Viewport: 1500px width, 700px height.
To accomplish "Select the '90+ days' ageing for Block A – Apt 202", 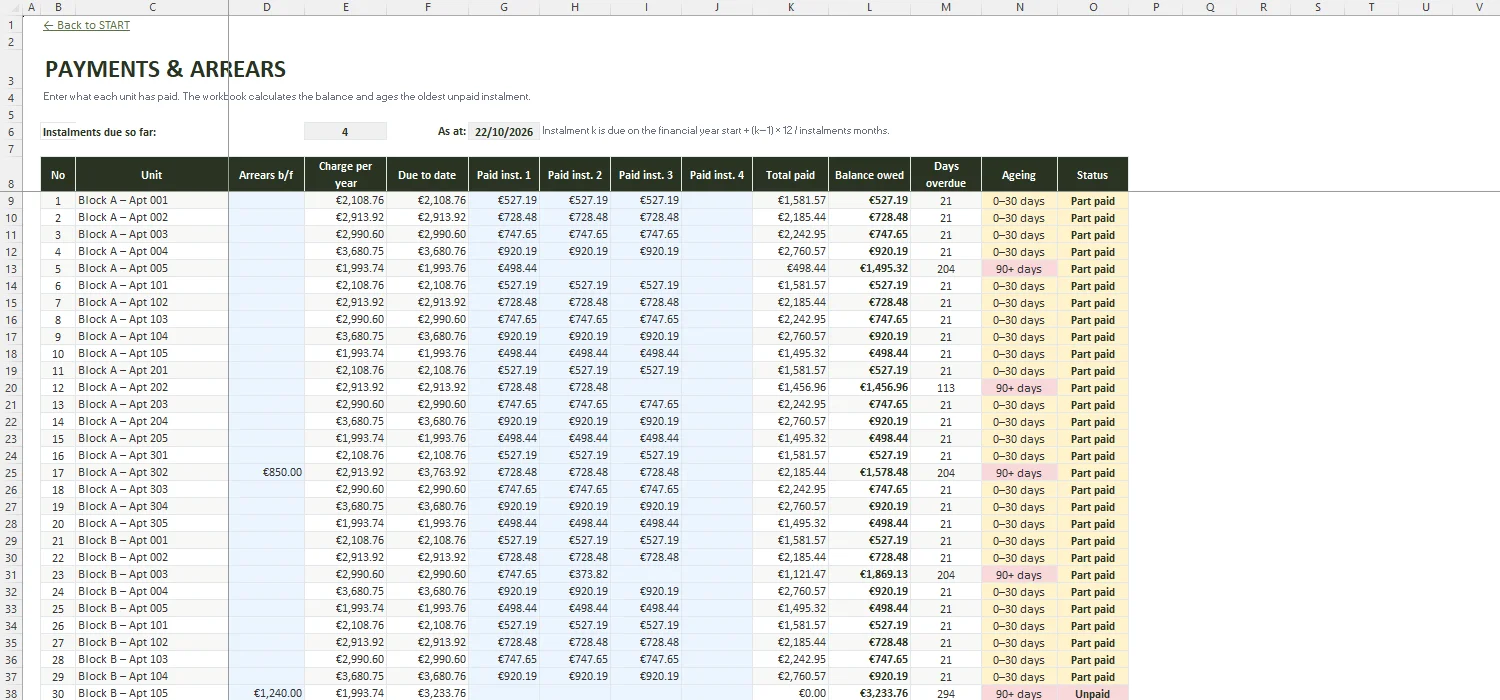I will point(1019,388).
